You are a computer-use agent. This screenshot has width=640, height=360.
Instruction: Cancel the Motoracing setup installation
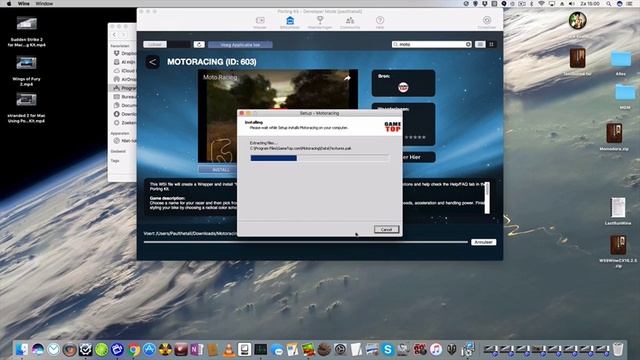pyautogui.click(x=386, y=229)
